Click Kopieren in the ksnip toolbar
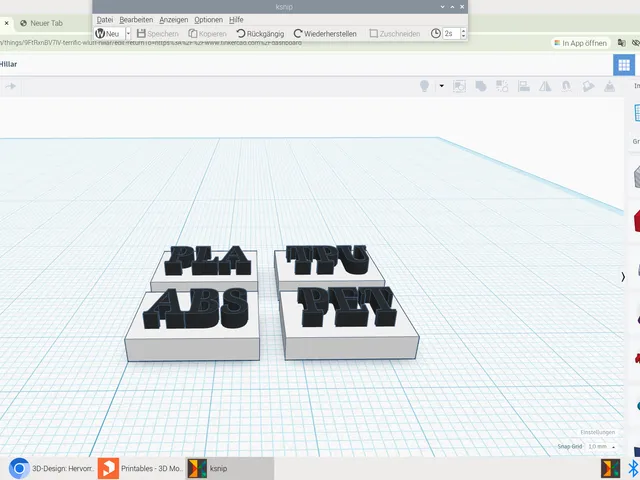Viewport: 640px width, 480px height. [x=207, y=33]
